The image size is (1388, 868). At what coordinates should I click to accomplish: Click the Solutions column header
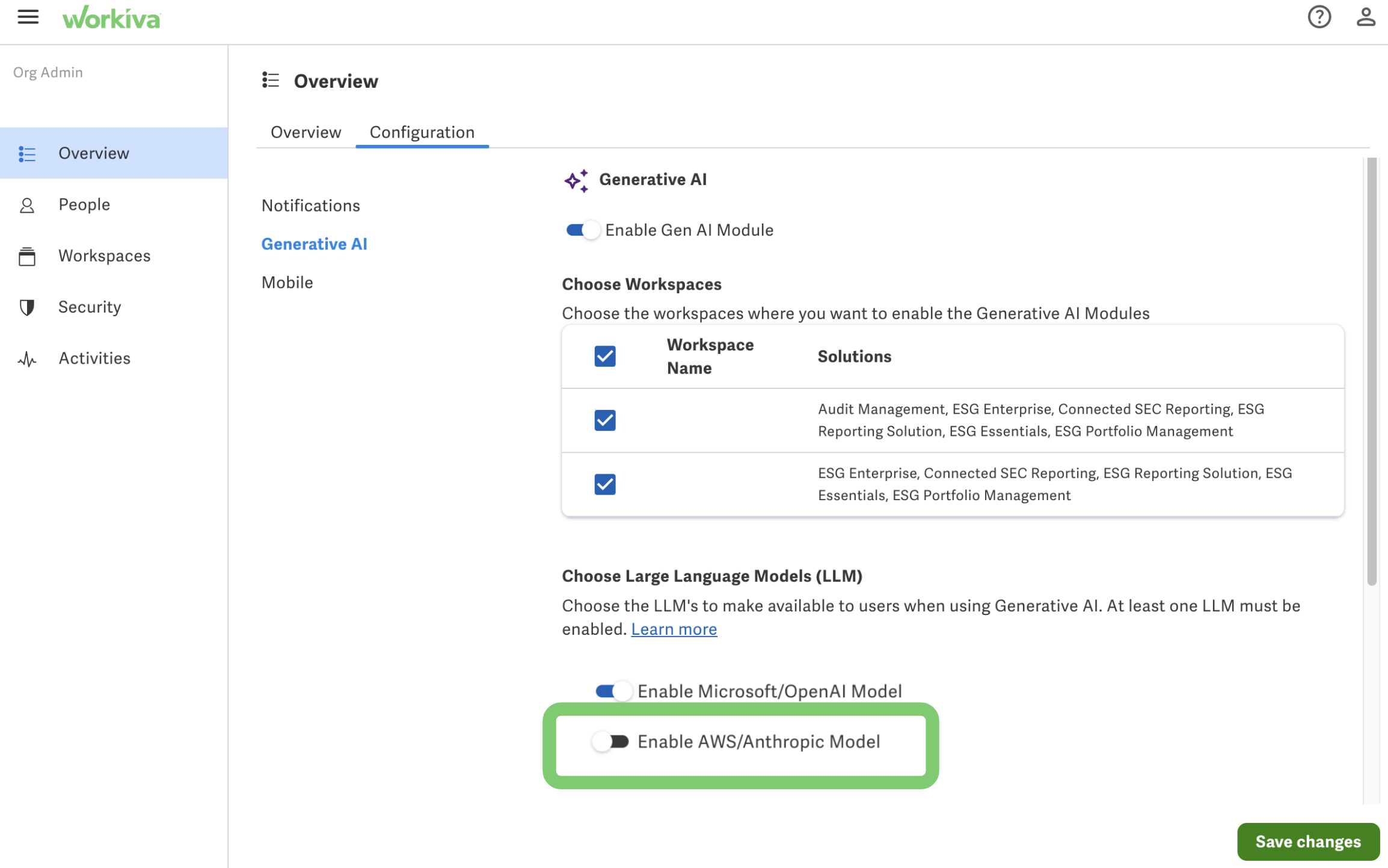tap(855, 356)
